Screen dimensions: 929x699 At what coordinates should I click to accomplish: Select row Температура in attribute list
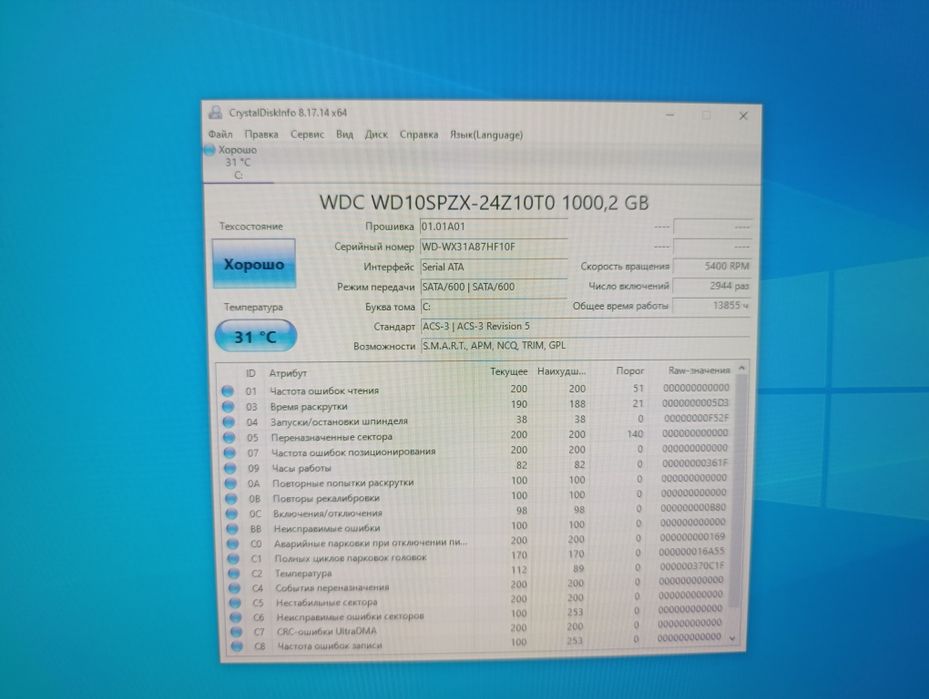[x=477, y=571]
